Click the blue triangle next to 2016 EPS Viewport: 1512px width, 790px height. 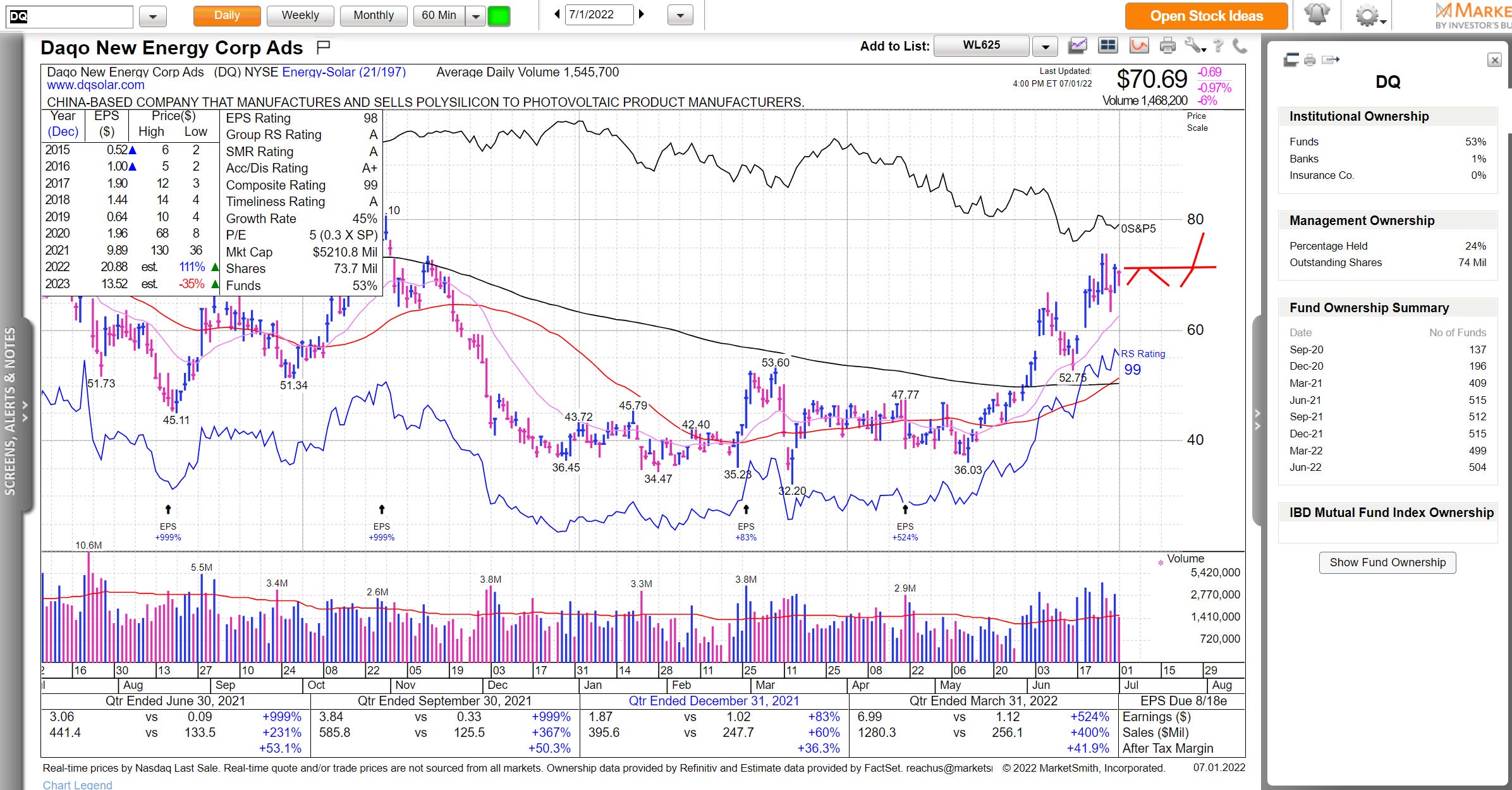[132, 166]
